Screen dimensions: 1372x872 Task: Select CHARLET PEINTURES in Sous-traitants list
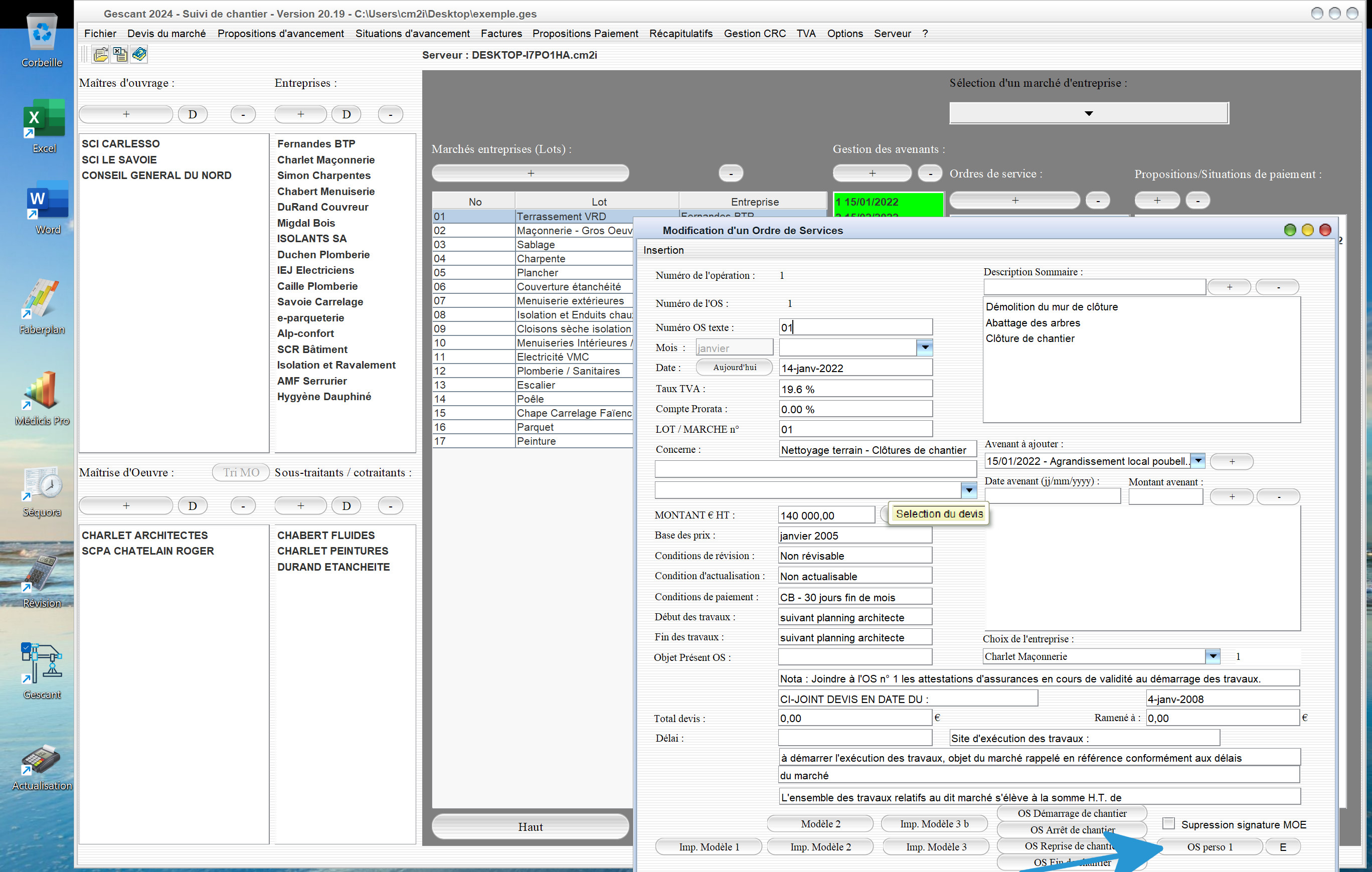(333, 551)
